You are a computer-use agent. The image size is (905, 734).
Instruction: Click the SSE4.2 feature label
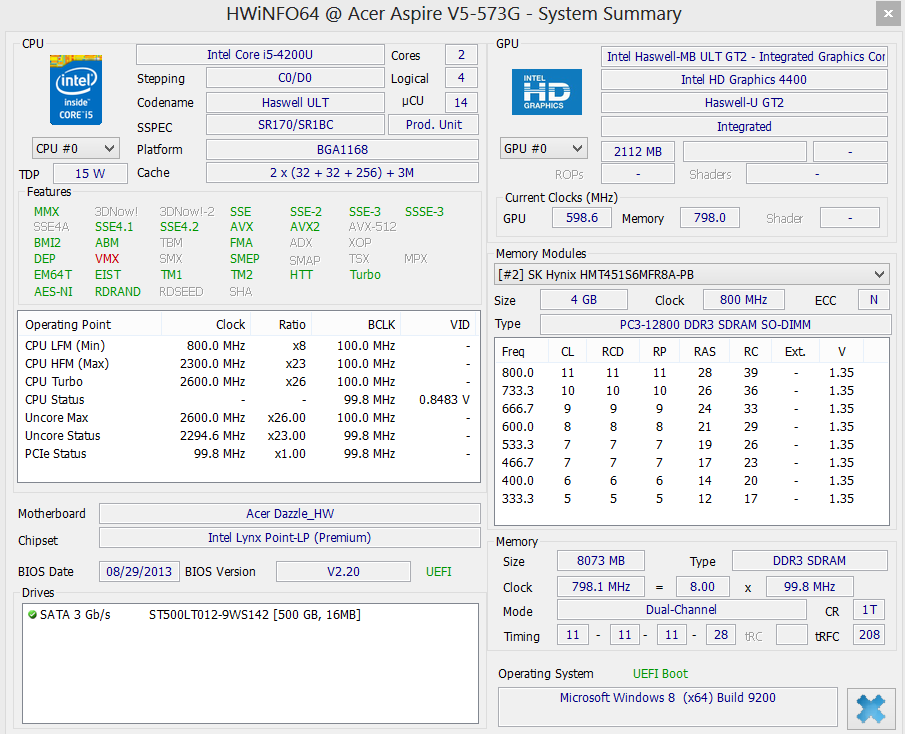[179, 227]
